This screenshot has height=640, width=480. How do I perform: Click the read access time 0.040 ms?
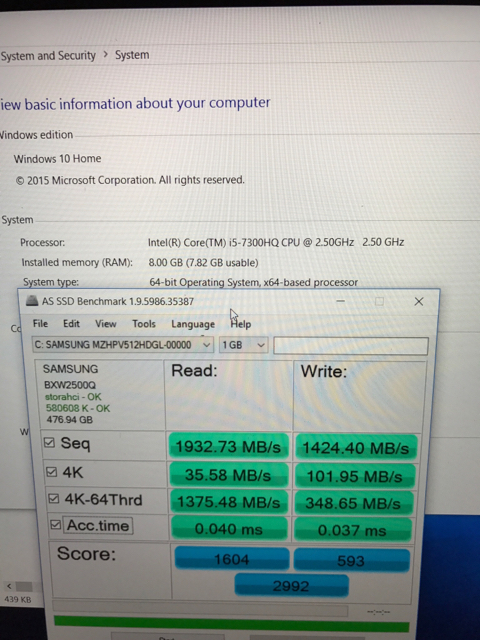coord(229,529)
